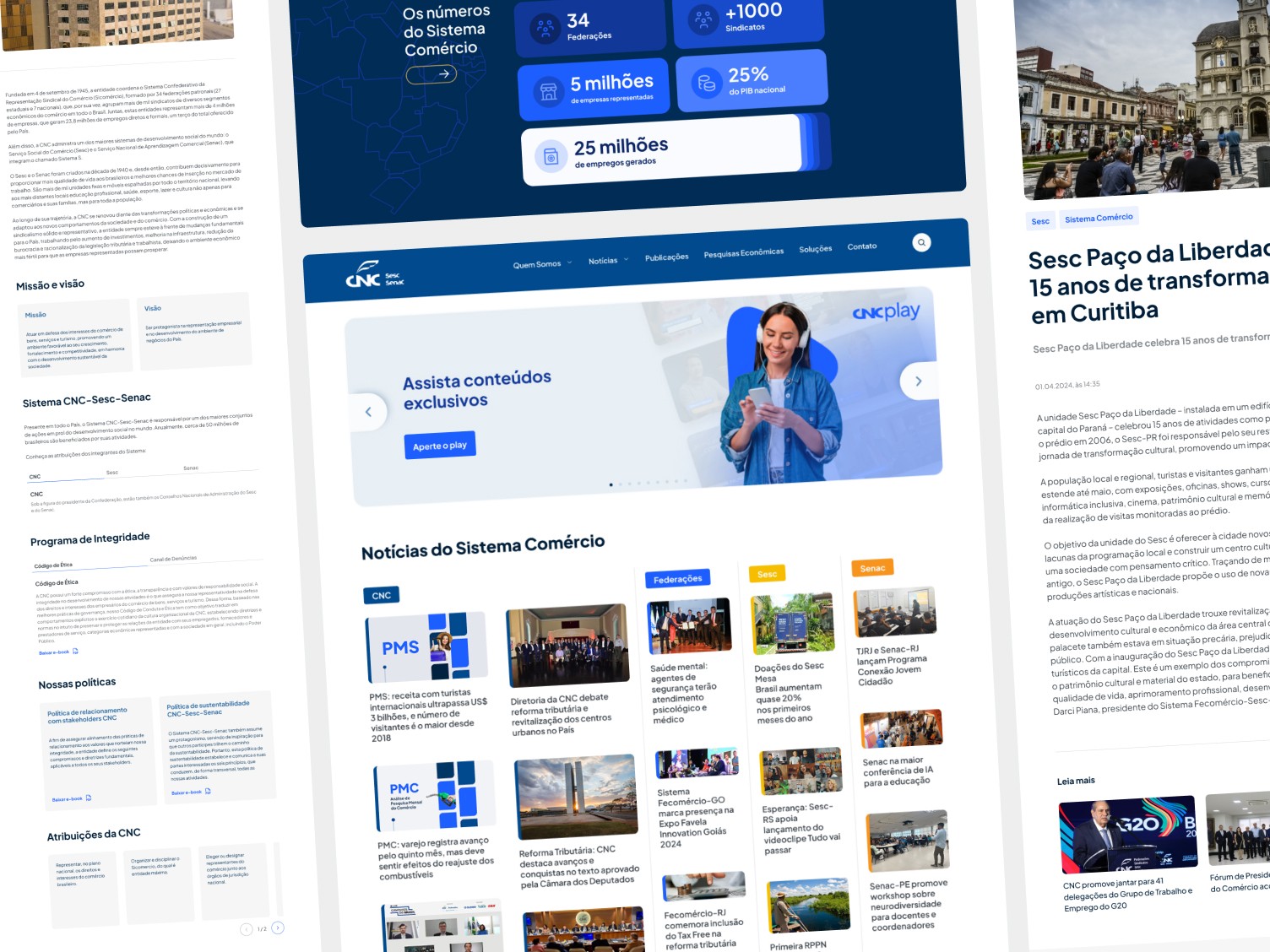Click Baixar e-book in the sustentabilidade policy card
This screenshot has height=952, width=1270.
pyautogui.click(x=187, y=792)
